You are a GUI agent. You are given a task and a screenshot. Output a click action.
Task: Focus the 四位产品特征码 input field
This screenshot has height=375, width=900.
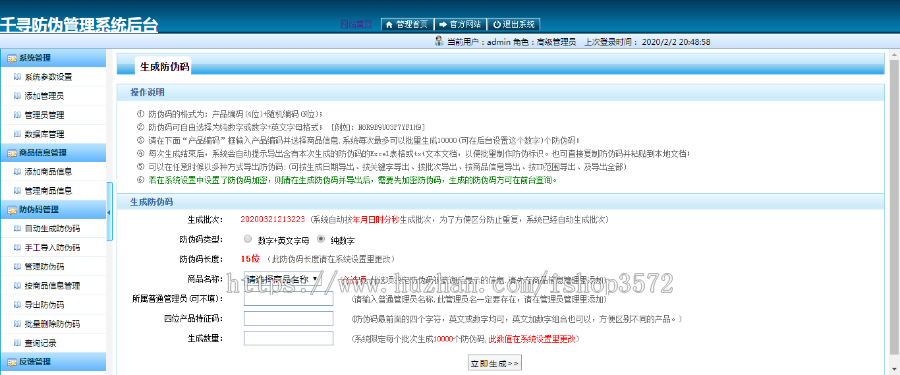(289, 319)
